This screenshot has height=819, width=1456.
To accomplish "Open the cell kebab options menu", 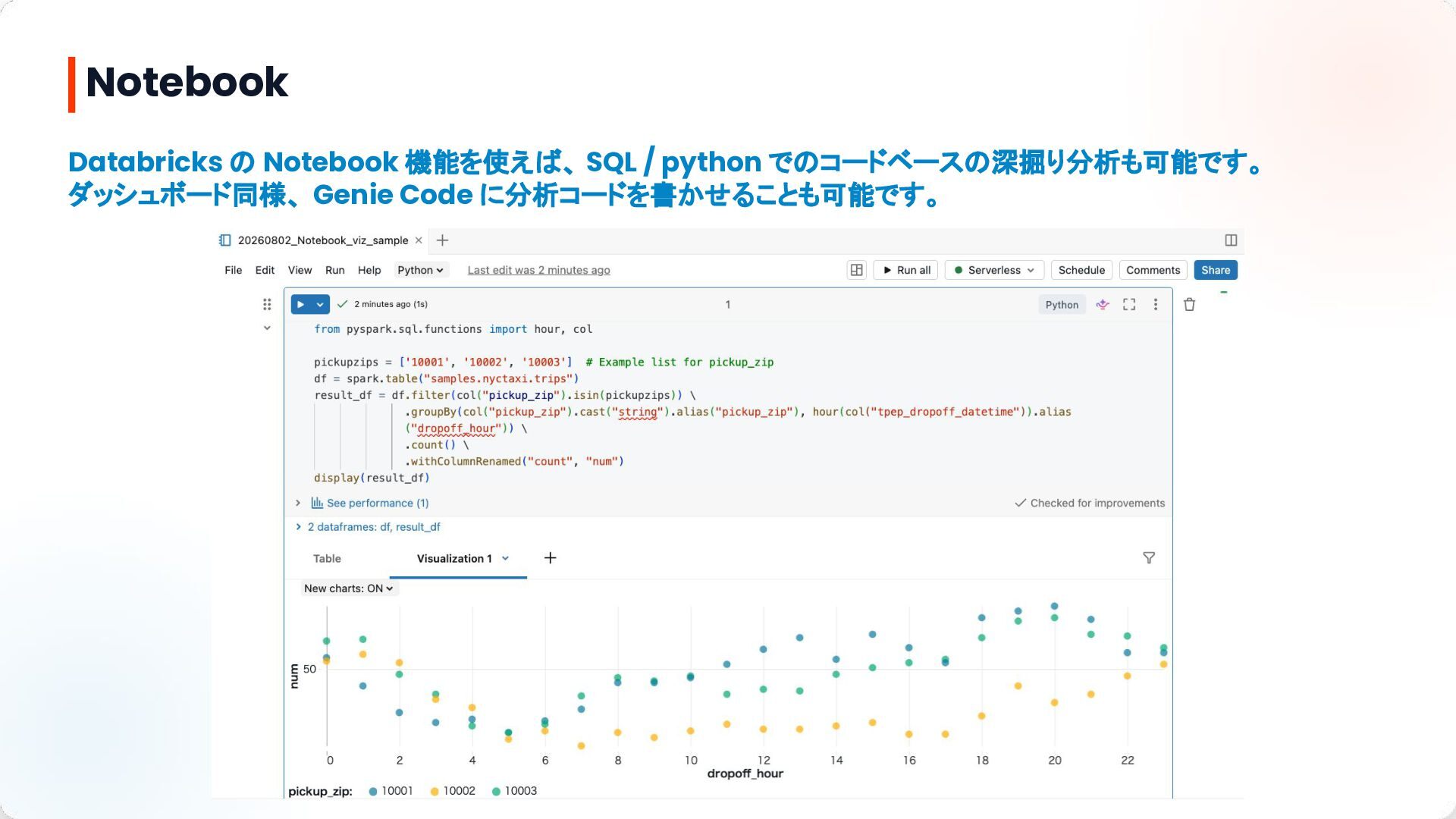I will [1156, 304].
